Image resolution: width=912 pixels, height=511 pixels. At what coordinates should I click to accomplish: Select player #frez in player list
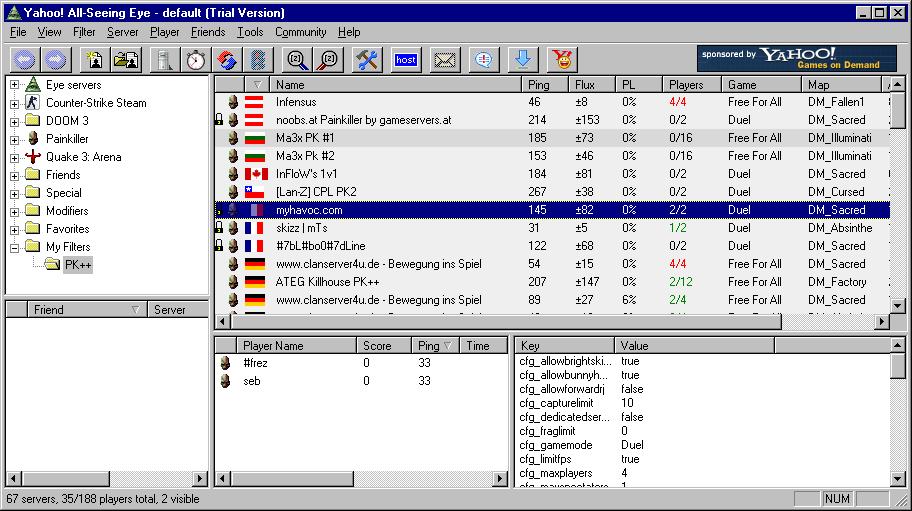[x=361, y=363]
